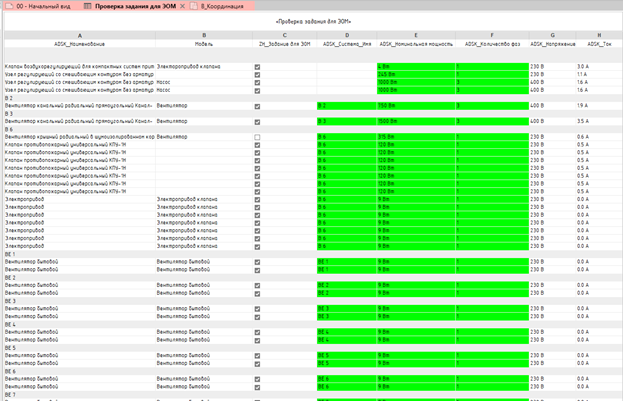Click the BE 1 group header row
Screen dimensions: 623x401
coord(313,254)
